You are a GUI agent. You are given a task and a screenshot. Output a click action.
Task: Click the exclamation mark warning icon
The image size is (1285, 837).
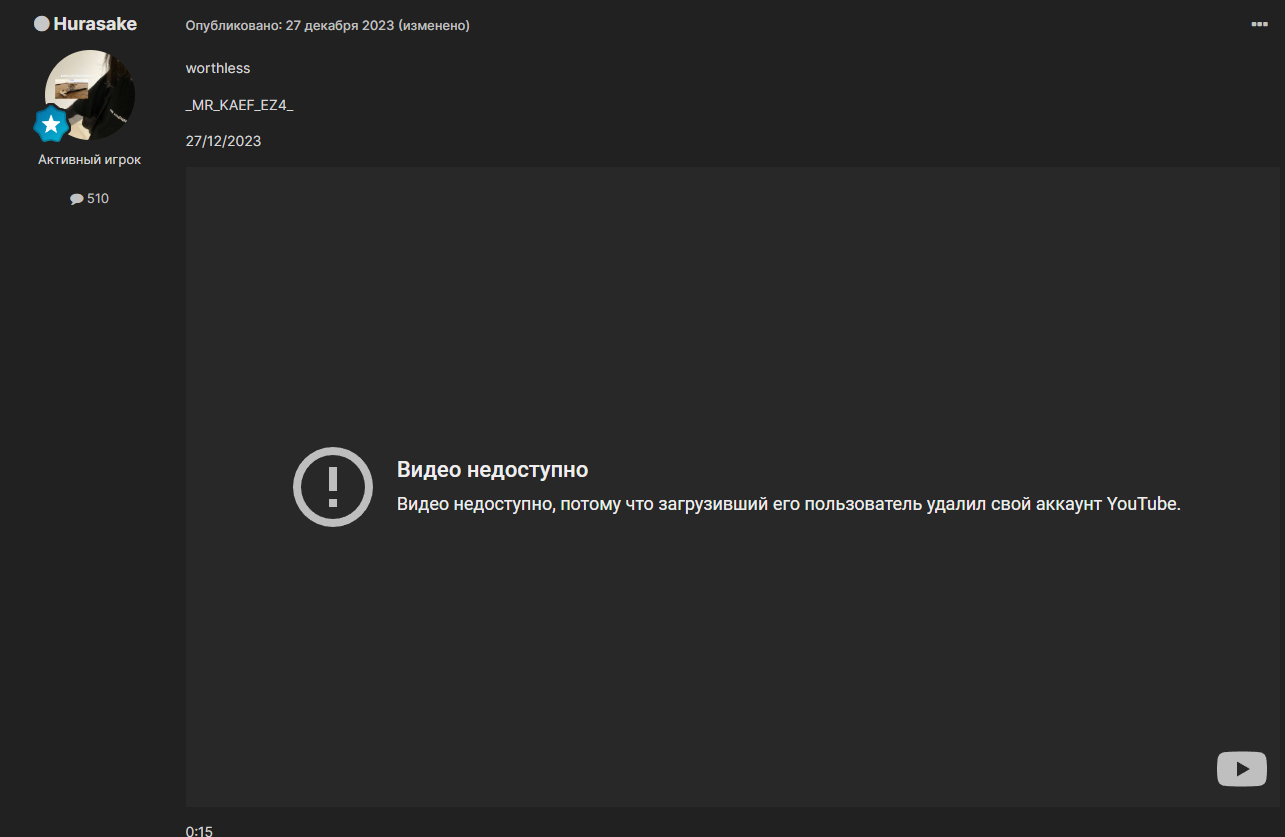coord(333,486)
